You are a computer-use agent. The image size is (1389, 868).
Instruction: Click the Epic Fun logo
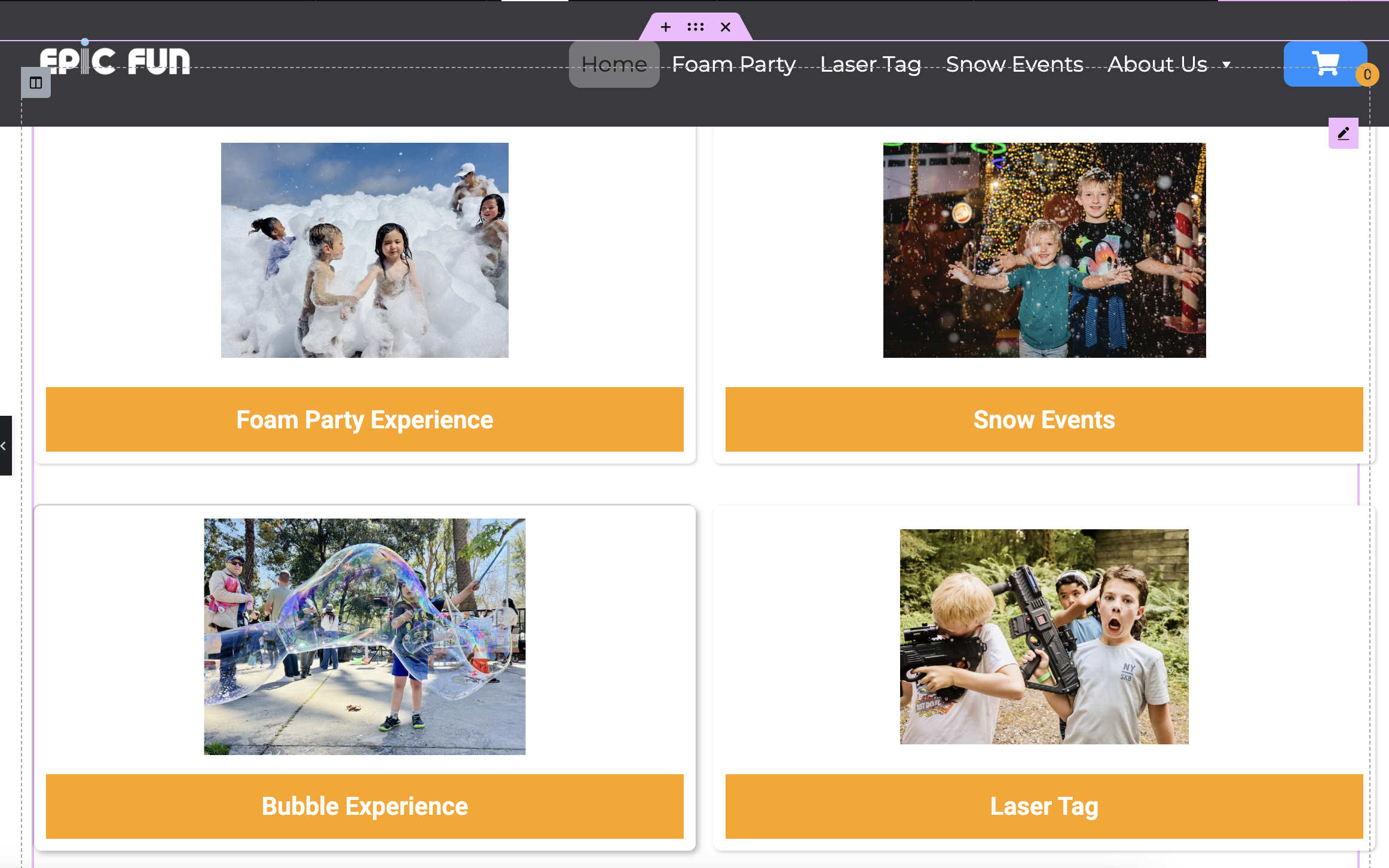tap(115, 61)
